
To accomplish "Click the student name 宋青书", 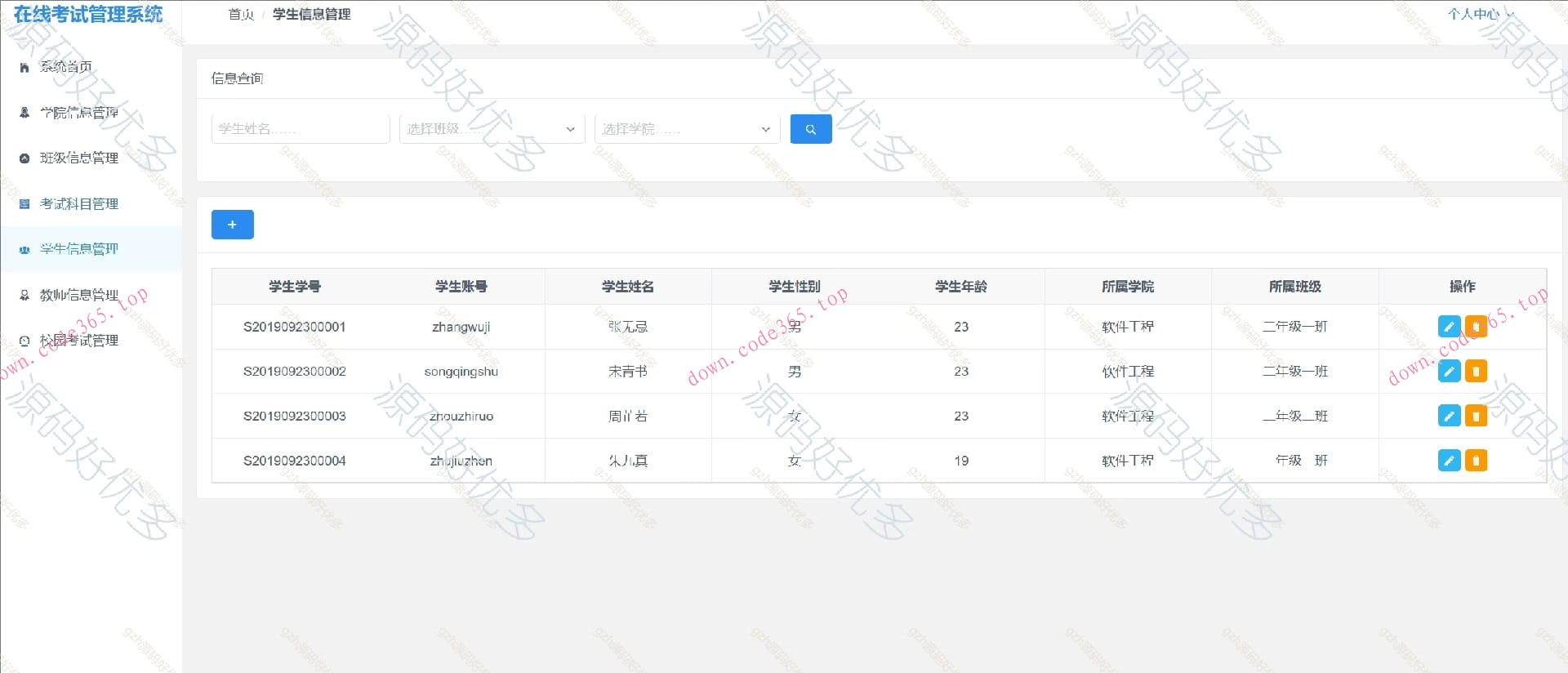I will pos(628,372).
